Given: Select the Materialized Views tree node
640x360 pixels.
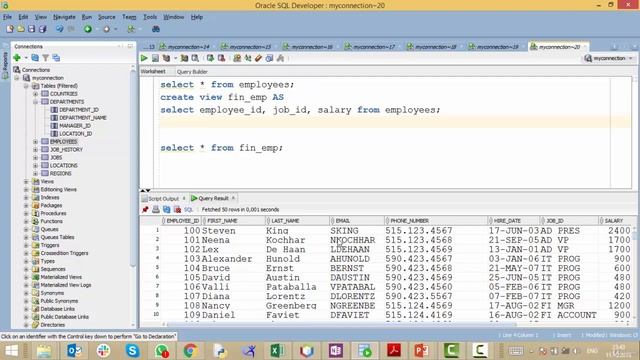Looking at the screenshot, I should click(61, 277).
